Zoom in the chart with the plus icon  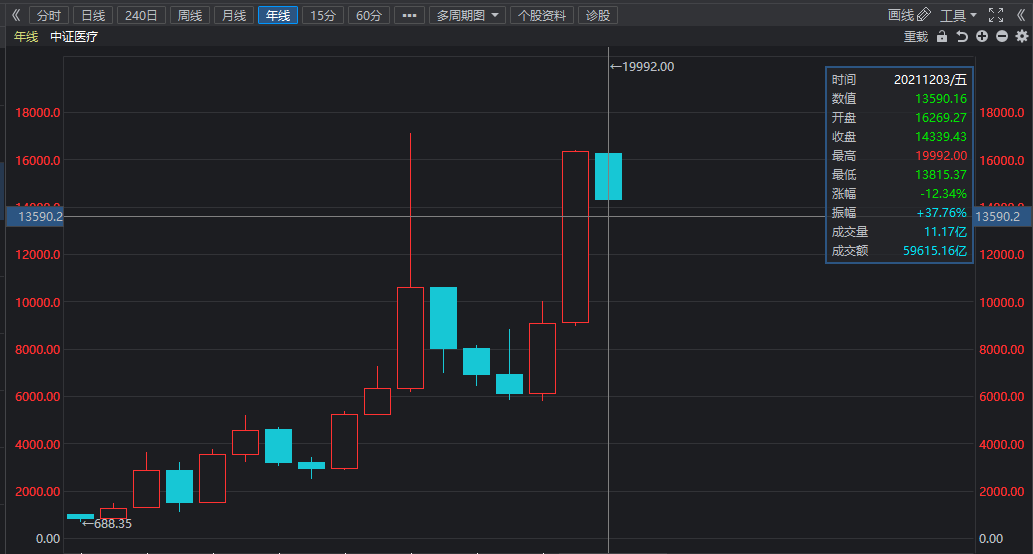pos(982,37)
